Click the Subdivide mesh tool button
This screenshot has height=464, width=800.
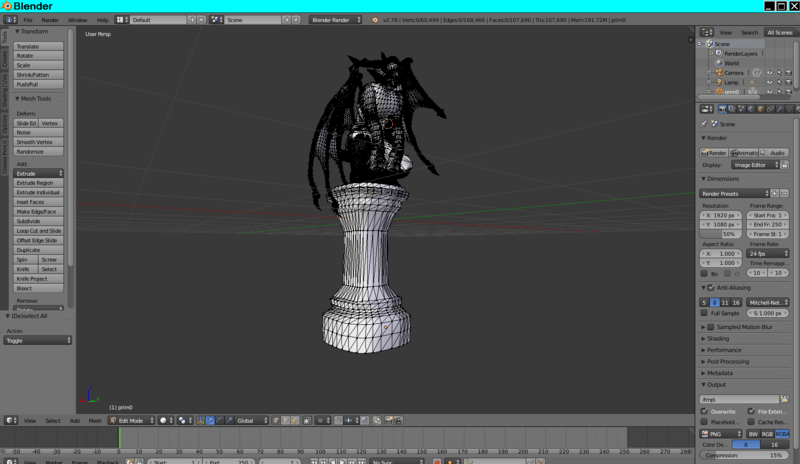tap(38, 221)
